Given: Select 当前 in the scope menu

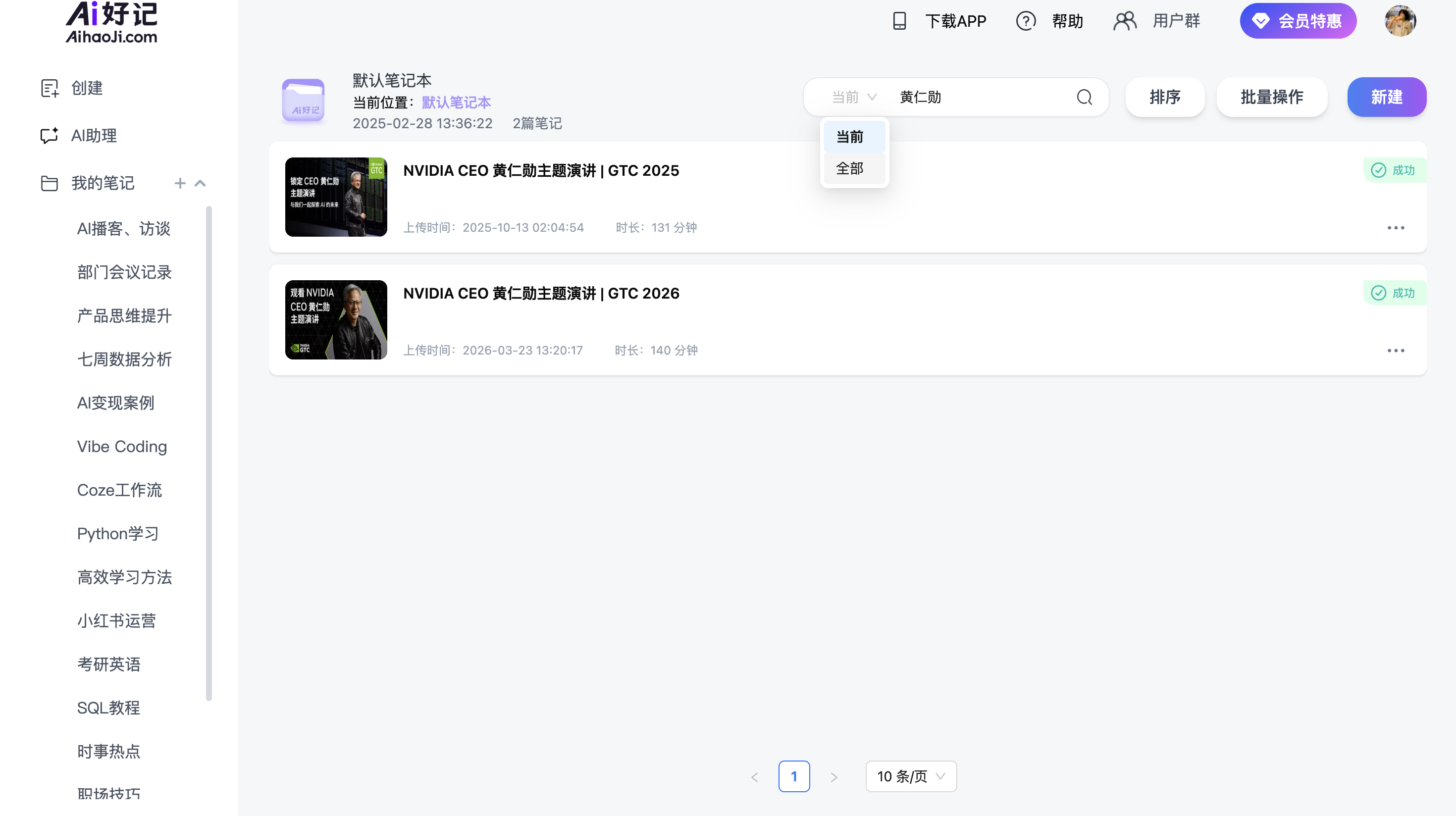Looking at the screenshot, I should [x=854, y=137].
